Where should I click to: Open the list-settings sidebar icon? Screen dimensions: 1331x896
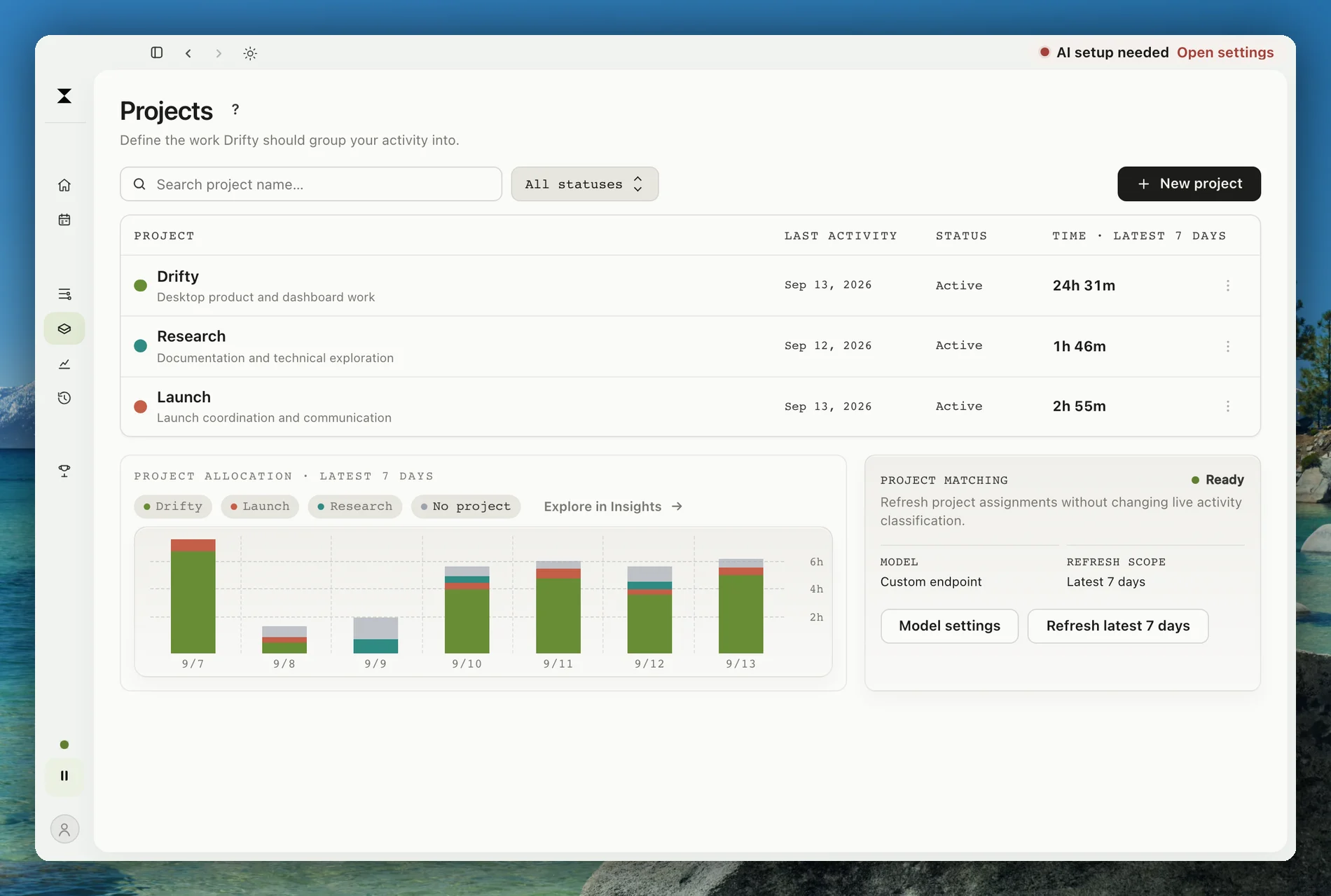click(64, 294)
